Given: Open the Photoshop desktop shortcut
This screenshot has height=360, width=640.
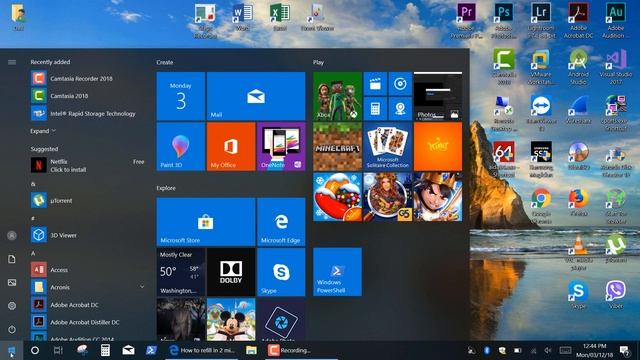Looking at the screenshot, I should [x=504, y=20].
